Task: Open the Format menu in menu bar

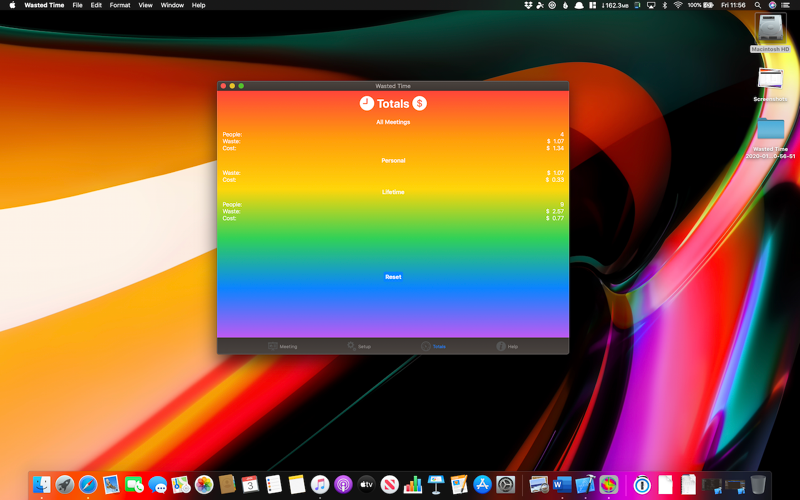Action: 119,5
